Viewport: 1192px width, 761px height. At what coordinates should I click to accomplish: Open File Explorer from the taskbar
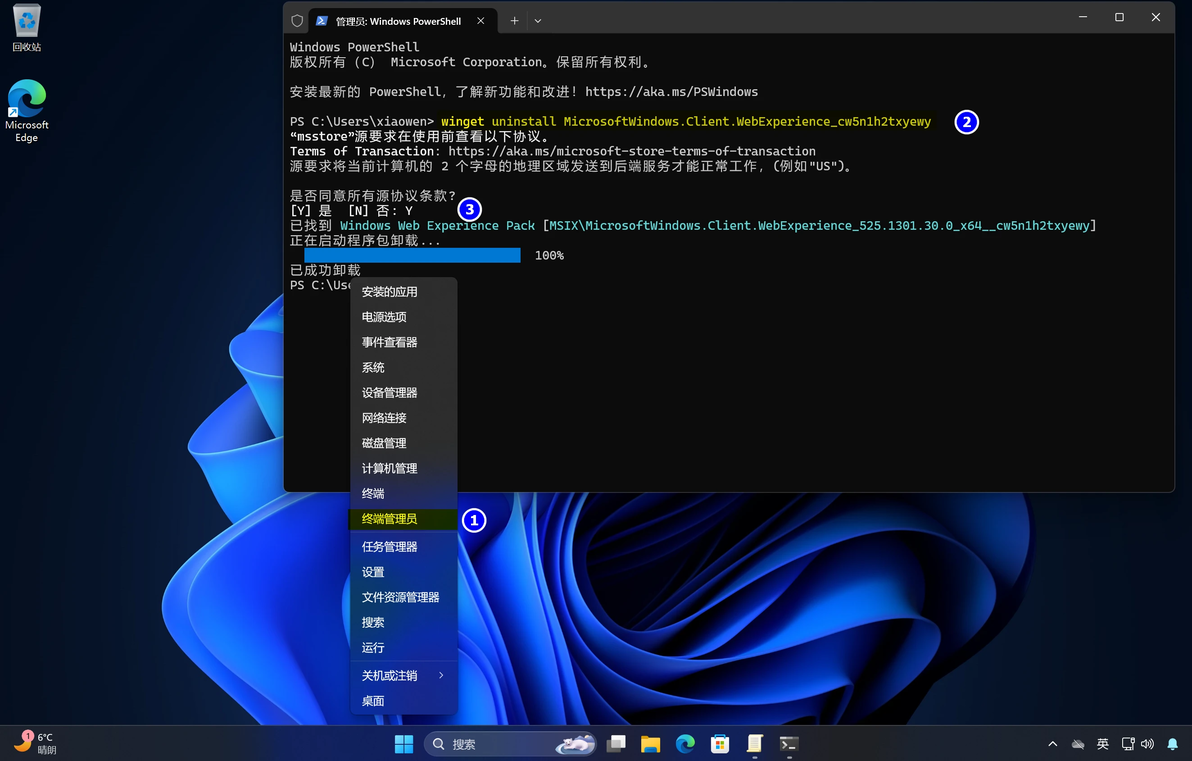tap(650, 744)
